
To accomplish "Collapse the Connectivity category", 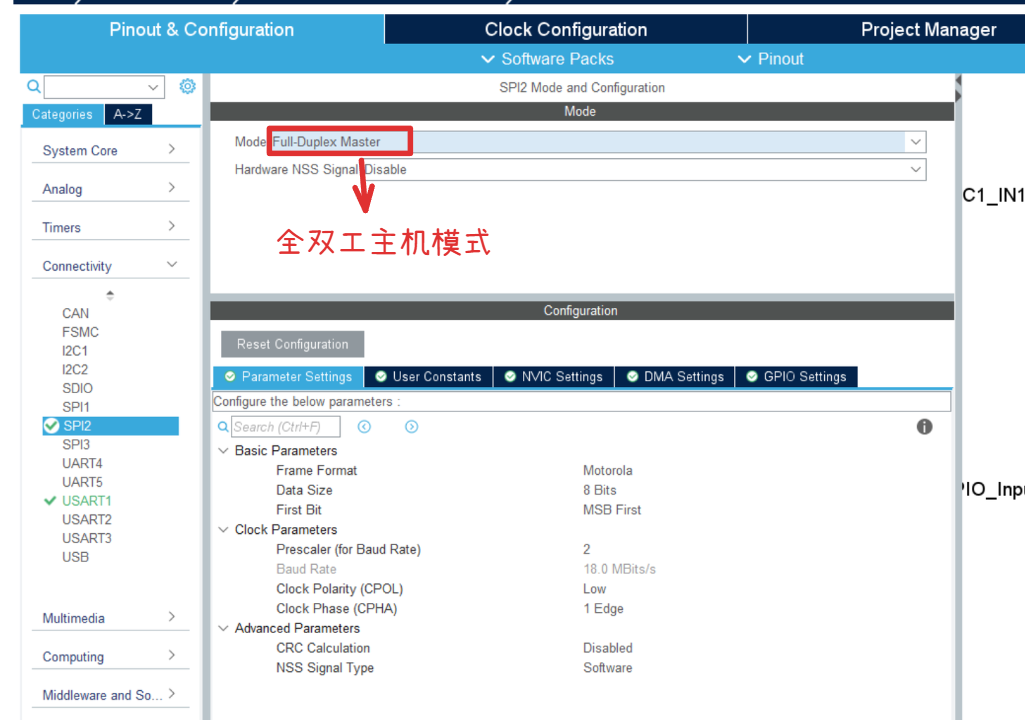I will click(110, 266).
